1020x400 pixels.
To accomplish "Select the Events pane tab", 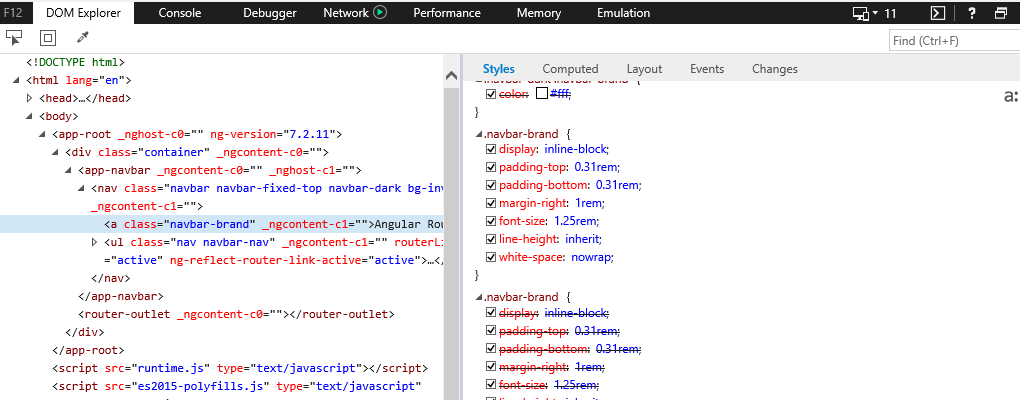I will pos(707,69).
